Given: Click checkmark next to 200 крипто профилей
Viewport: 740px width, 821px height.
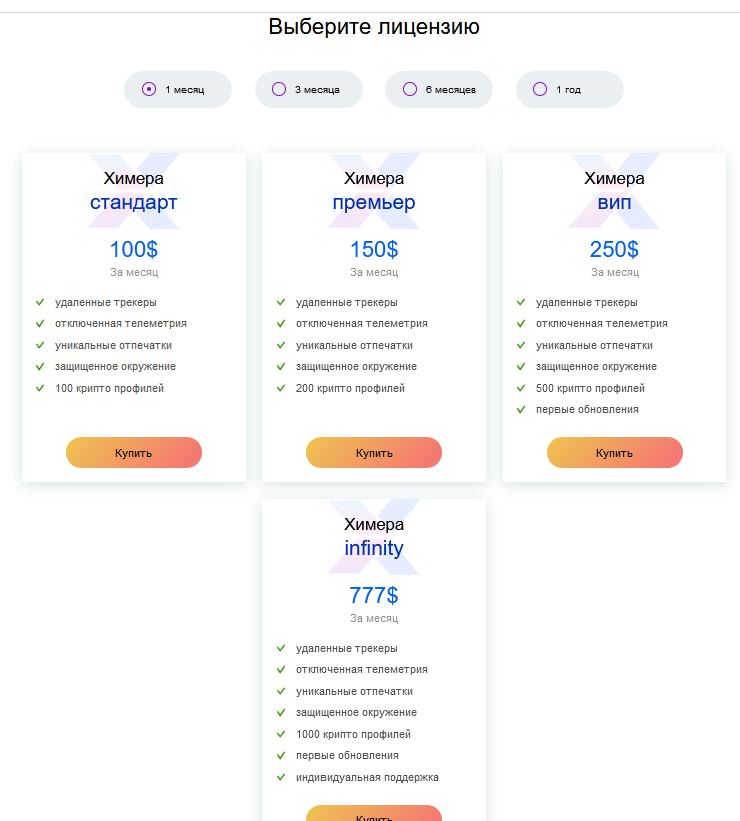Looking at the screenshot, I should pos(281,388).
